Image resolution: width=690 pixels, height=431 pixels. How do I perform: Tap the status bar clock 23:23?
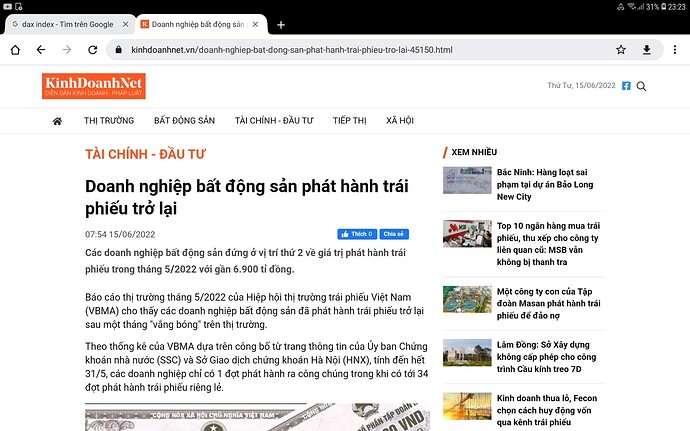click(676, 7)
